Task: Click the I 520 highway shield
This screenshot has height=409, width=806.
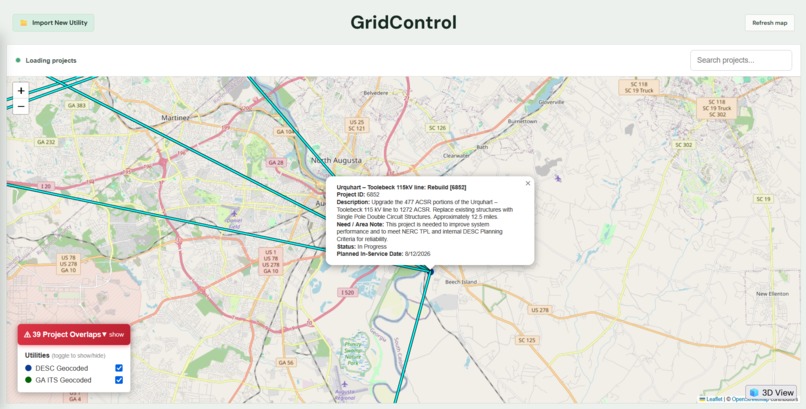Action: [348, 292]
